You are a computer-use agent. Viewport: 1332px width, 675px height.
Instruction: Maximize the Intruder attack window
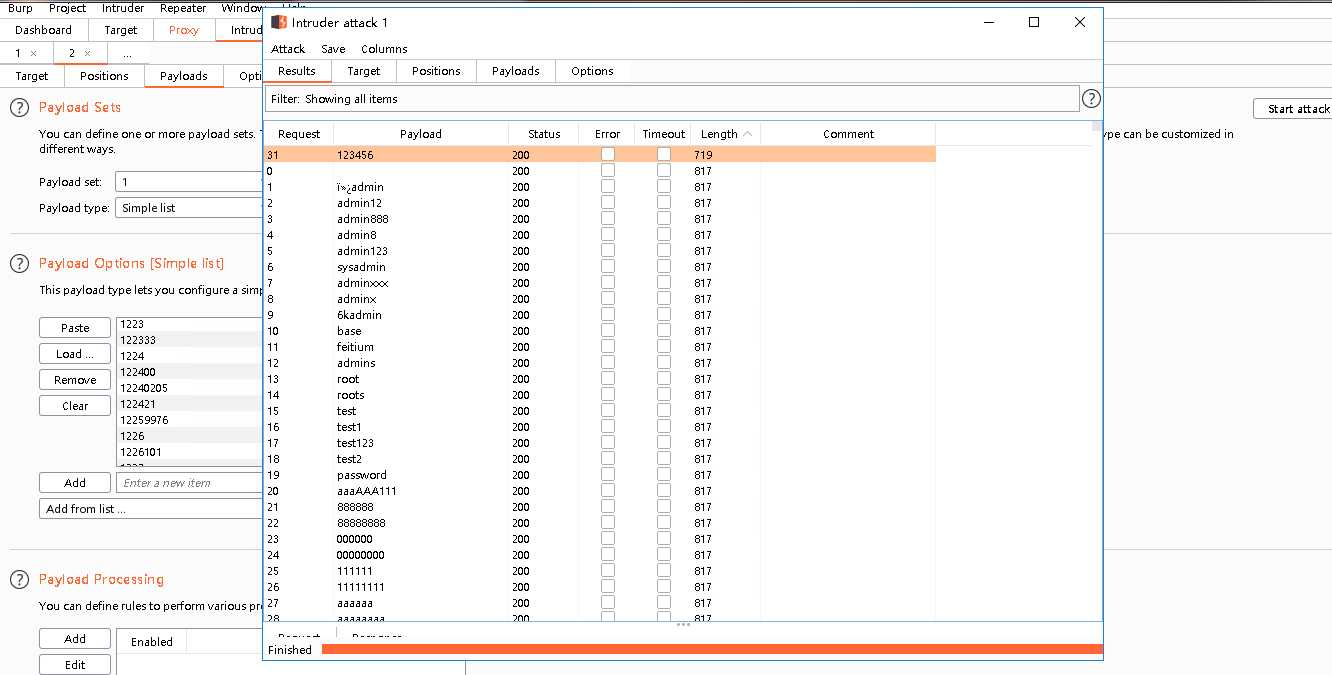tap(1034, 22)
